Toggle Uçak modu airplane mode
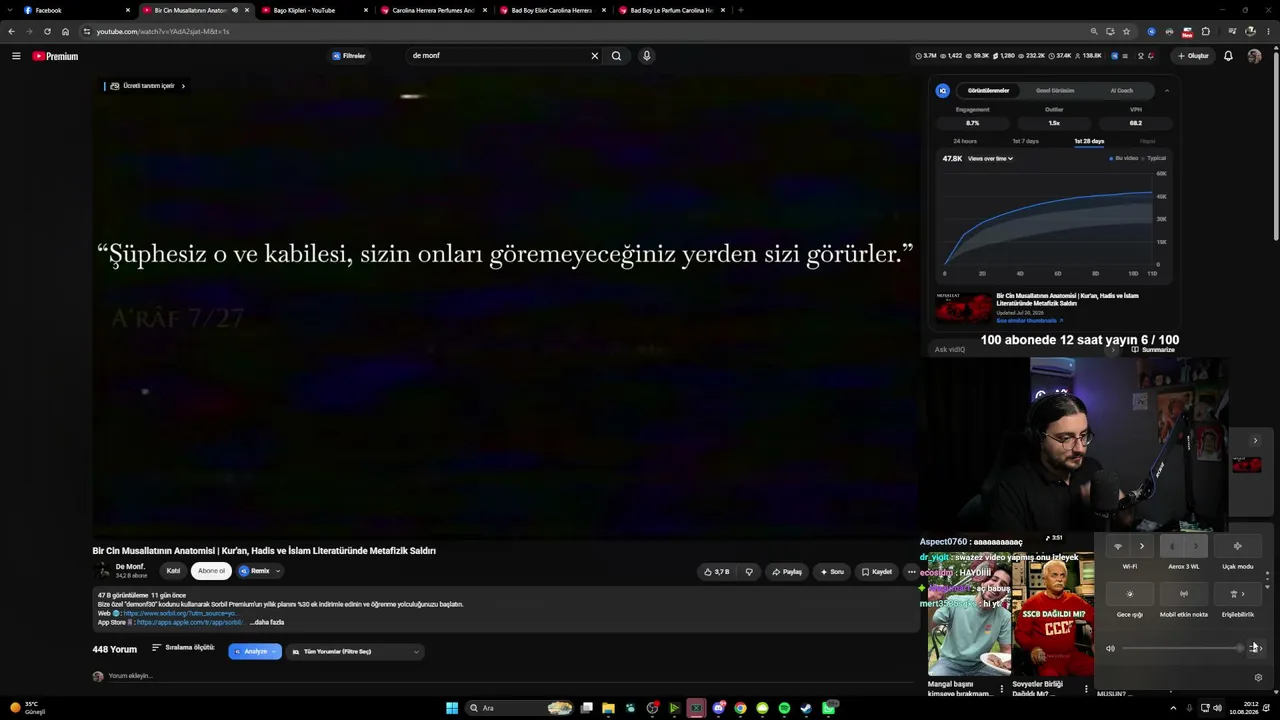This screenshot has width=1280, height=720. [x=1237, y=546]
